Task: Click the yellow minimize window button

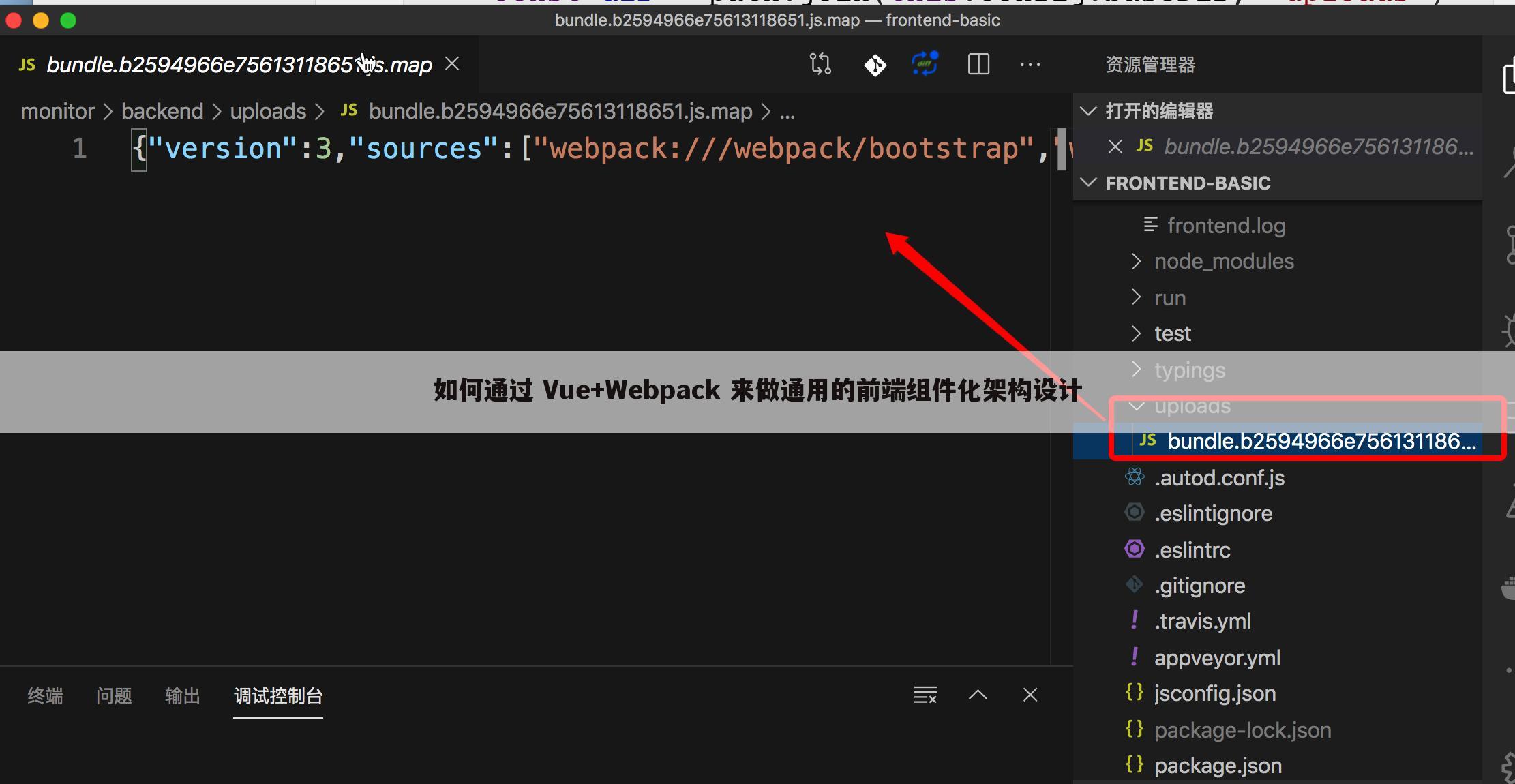Action: [x=41, y=20]
